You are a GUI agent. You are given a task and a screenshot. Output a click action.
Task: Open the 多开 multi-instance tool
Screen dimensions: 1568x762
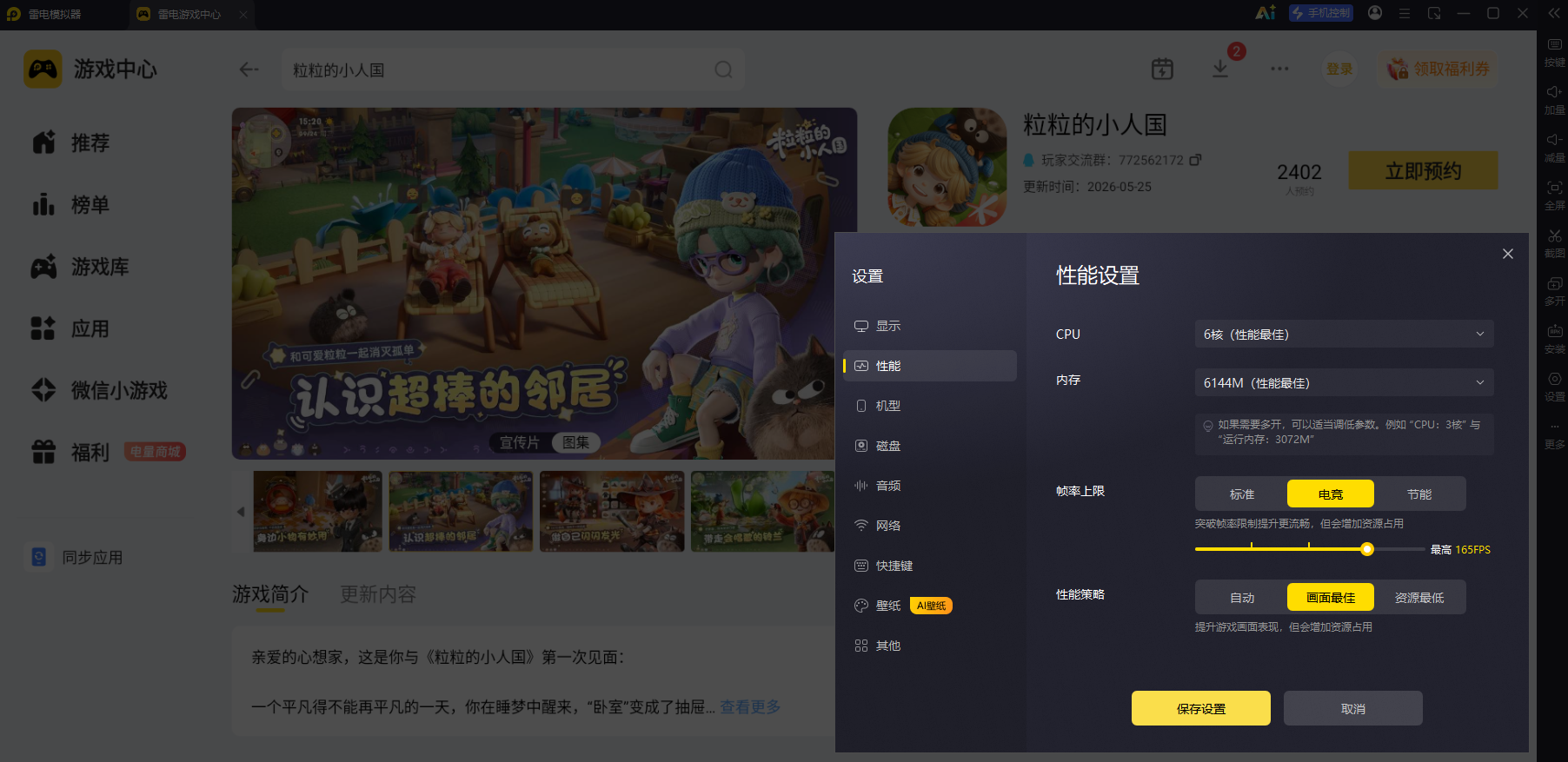(1555, 291)
